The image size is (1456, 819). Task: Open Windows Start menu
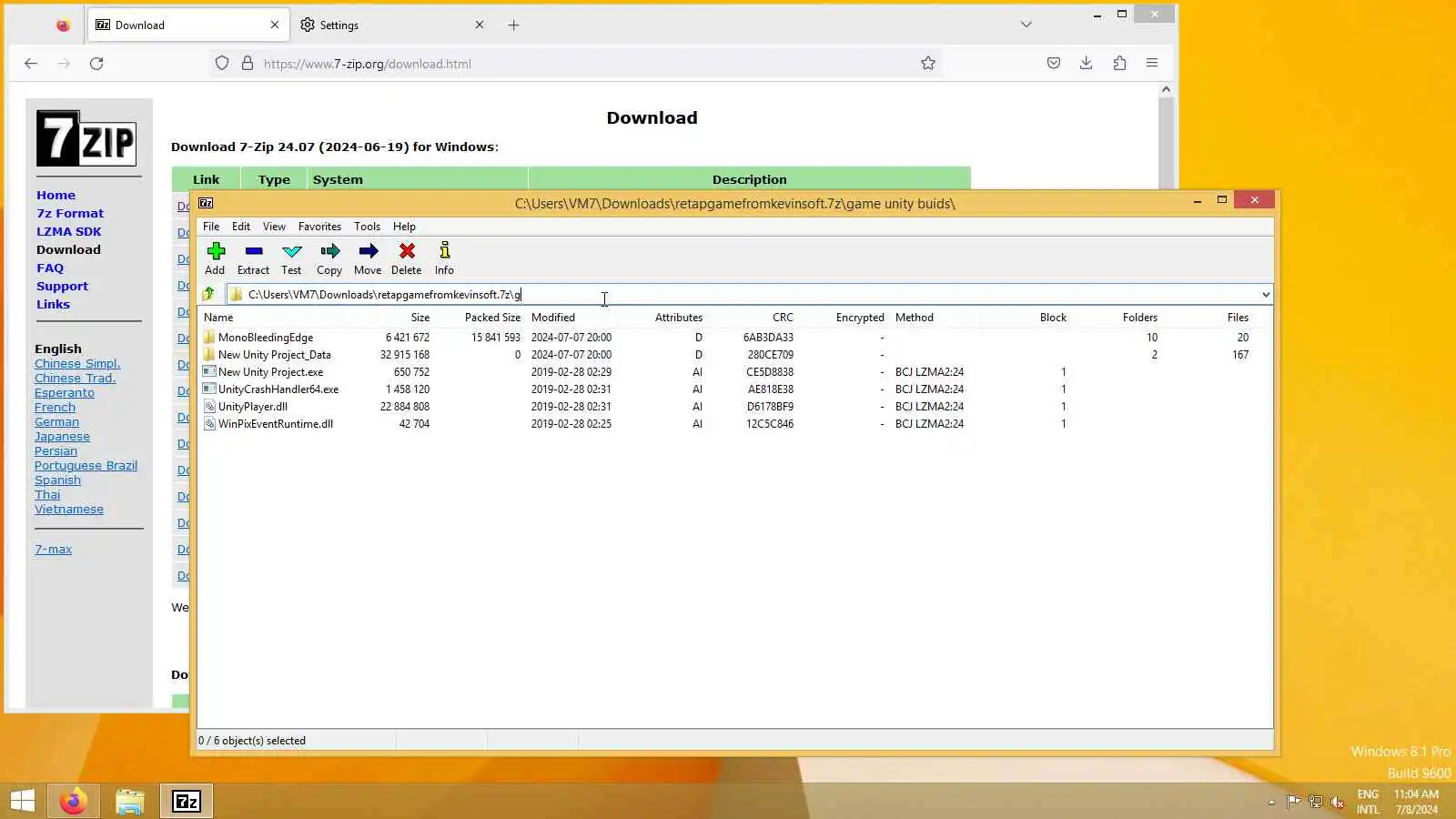(x=23, y=801)
